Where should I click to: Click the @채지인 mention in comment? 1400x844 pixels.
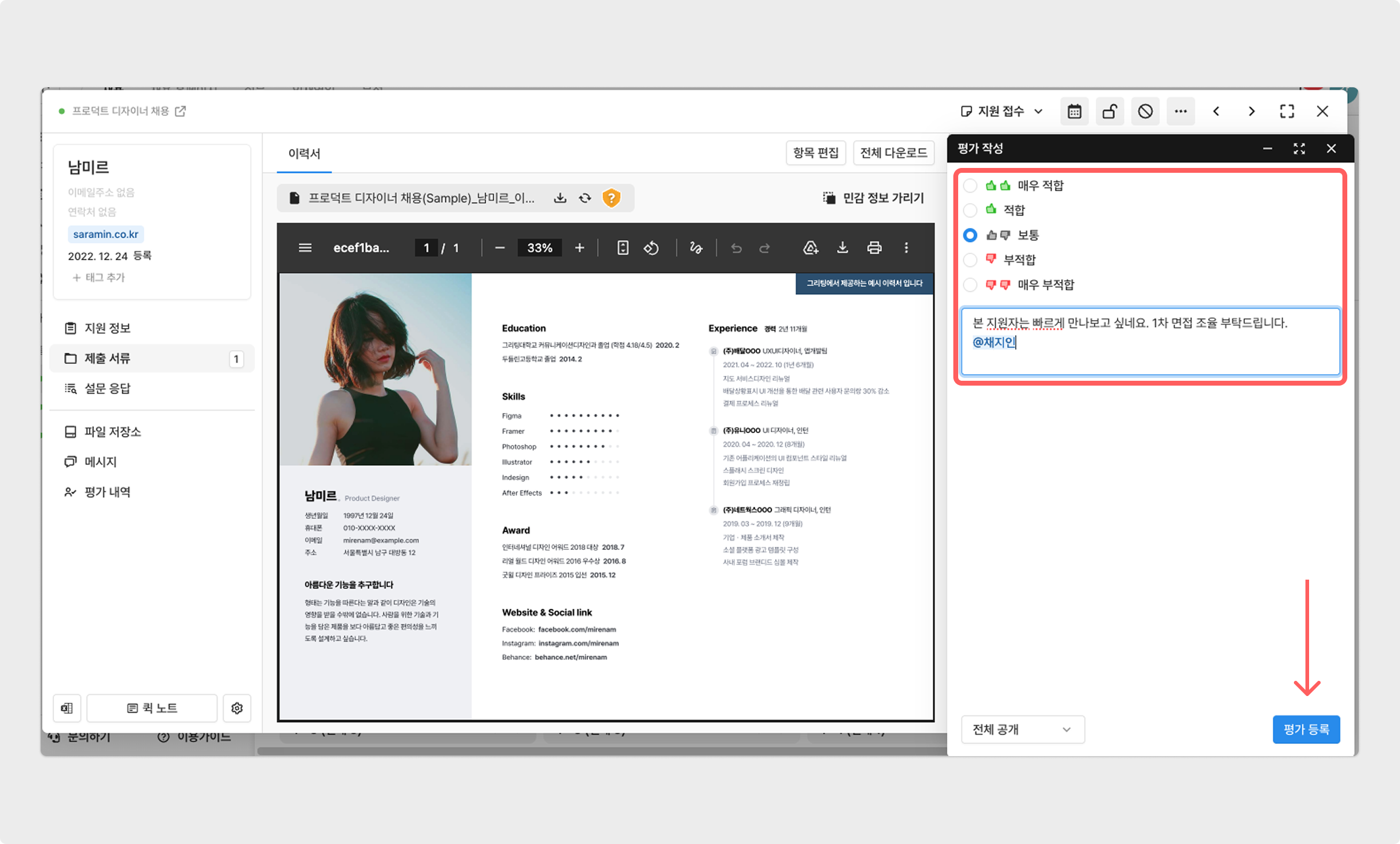(x=994, y=342)
